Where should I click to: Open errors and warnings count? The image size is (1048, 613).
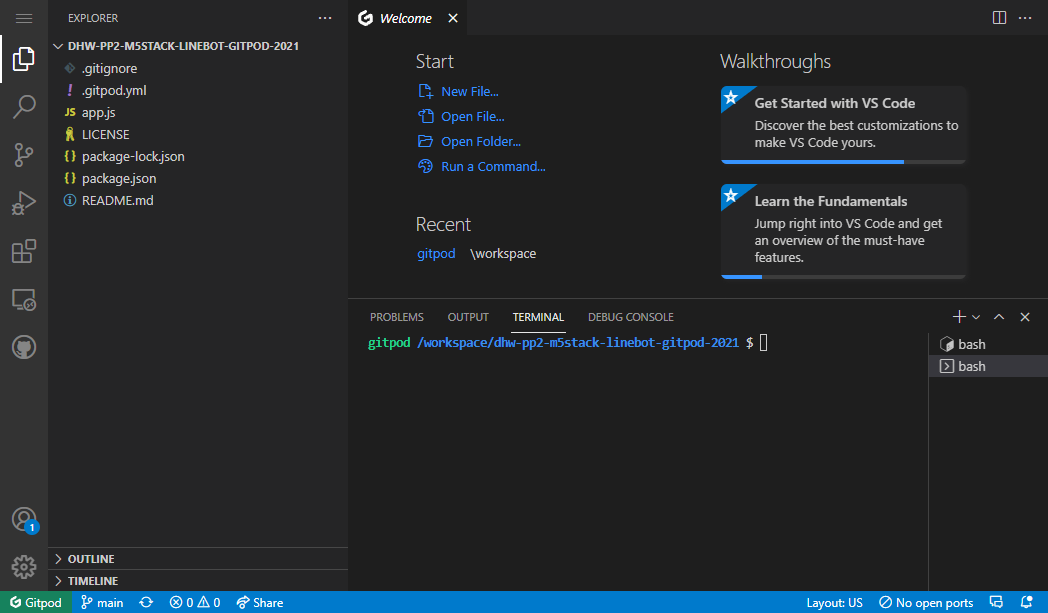[194, 602]
